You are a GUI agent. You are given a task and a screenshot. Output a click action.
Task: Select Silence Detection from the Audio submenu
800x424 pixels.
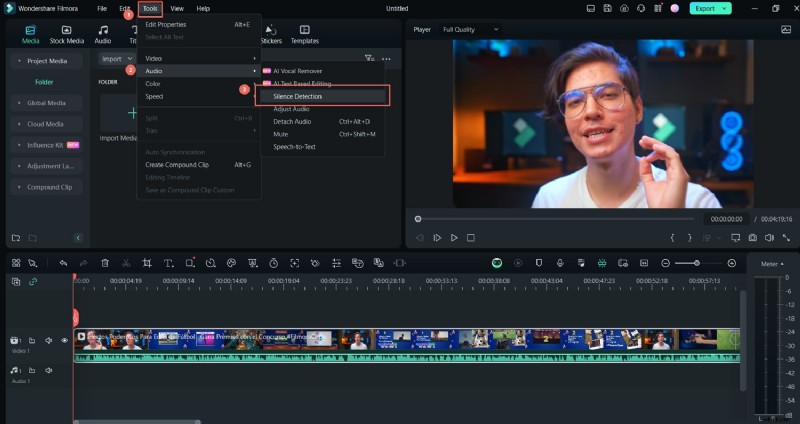point(298,96)
